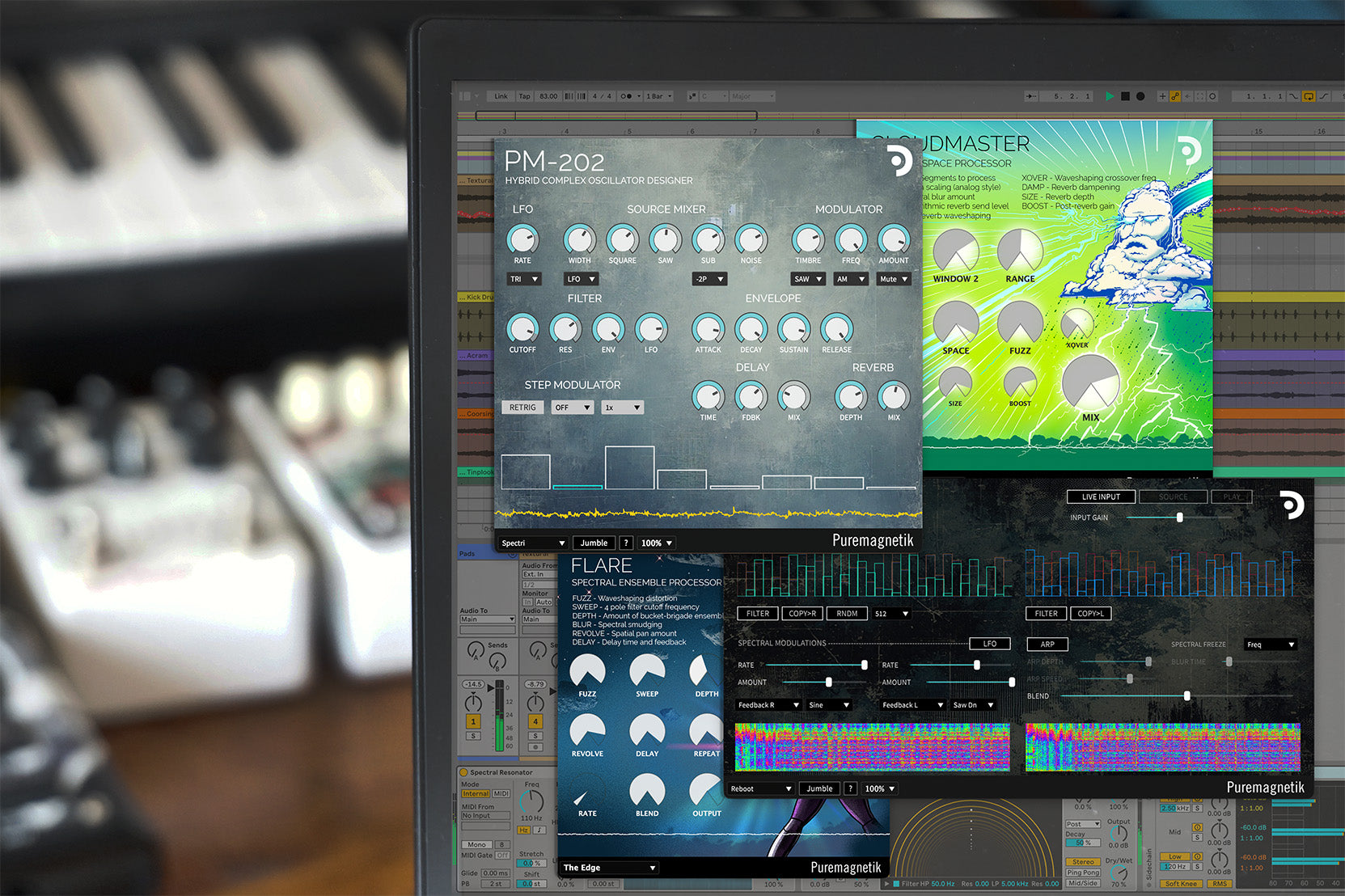Toggle the Live Input mode button
The height and width of the screenshot is (896, 1345).
(1101, 497)
